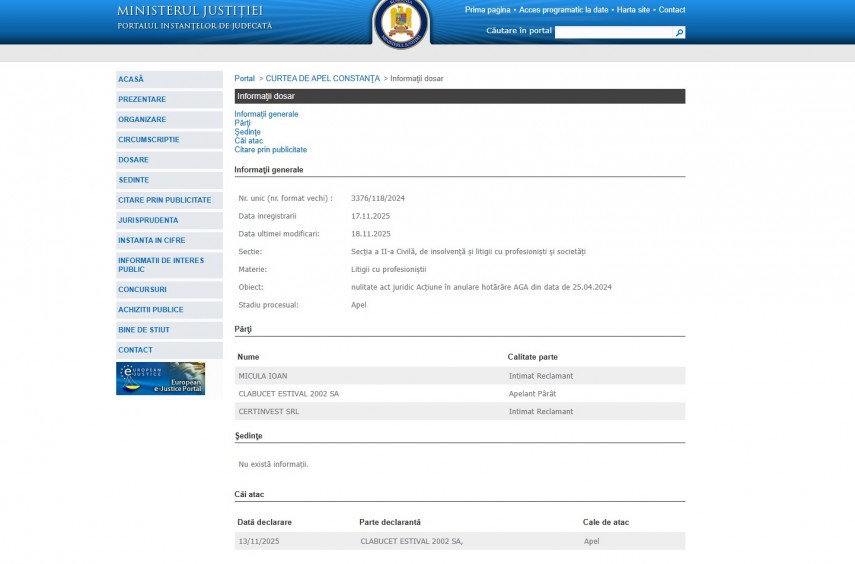Image resolution: width=855 pixels, height=564 pixels.
Task: Open Acces programatic la date link
Action: coord(563,10)
